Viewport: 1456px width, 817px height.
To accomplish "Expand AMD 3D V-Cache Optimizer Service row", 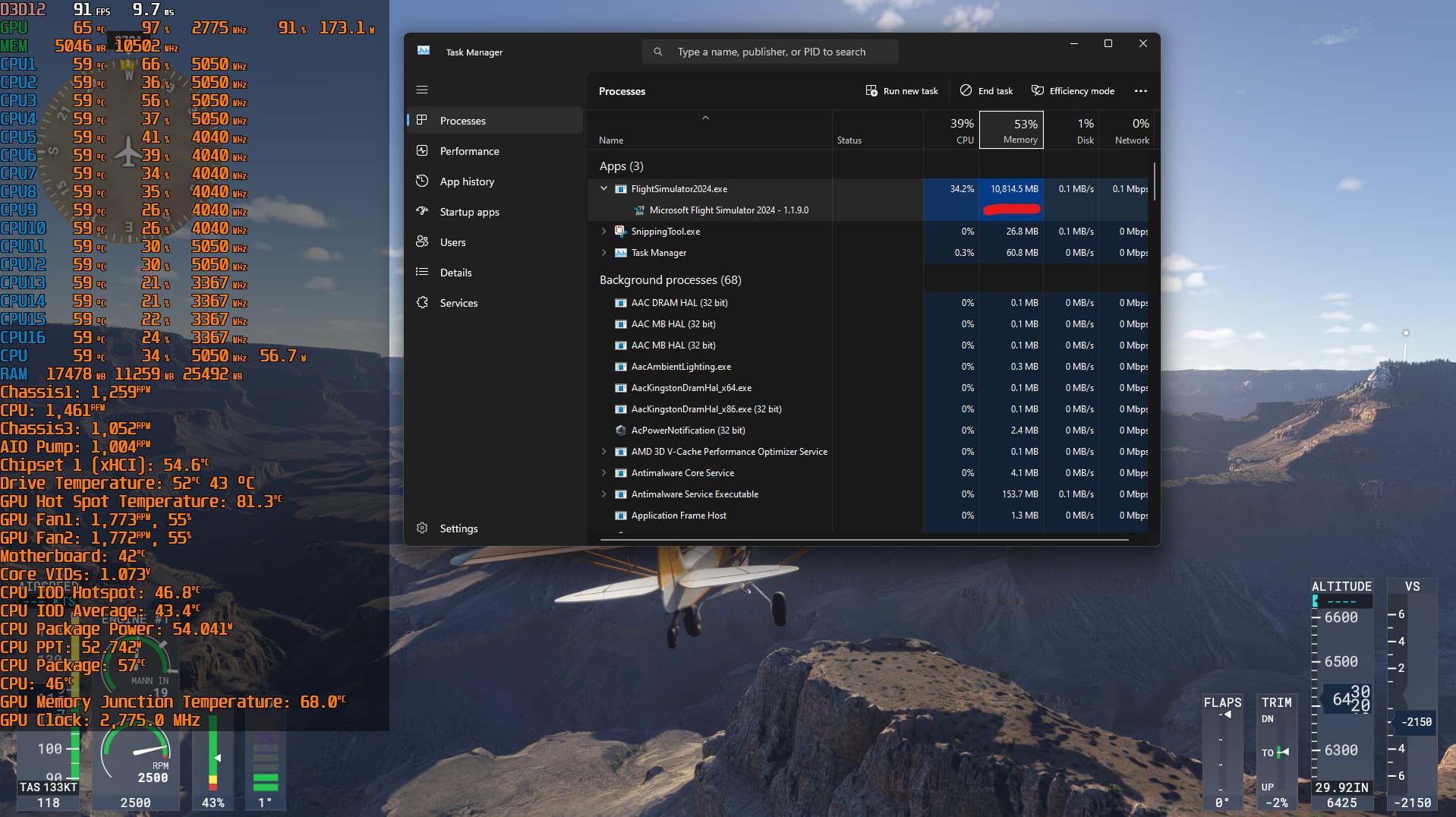I will (x=604, y=452).
